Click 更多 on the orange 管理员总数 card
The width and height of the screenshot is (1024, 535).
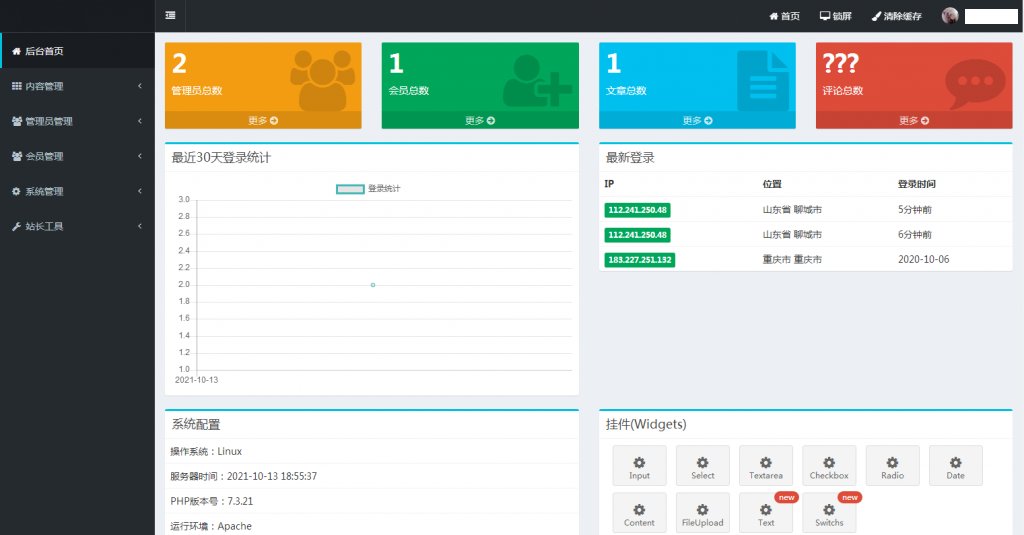click(x=263, y=120)
